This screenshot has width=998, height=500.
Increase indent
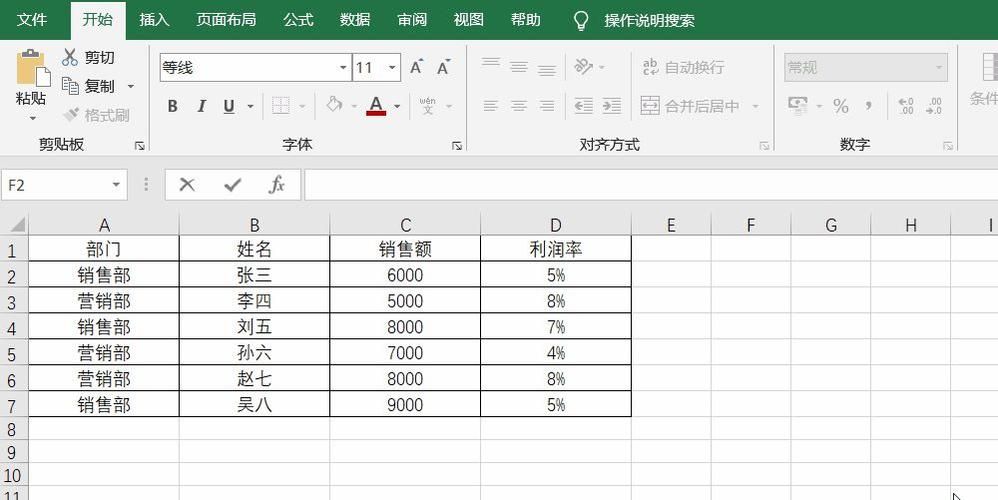click(x=612, y=106)
